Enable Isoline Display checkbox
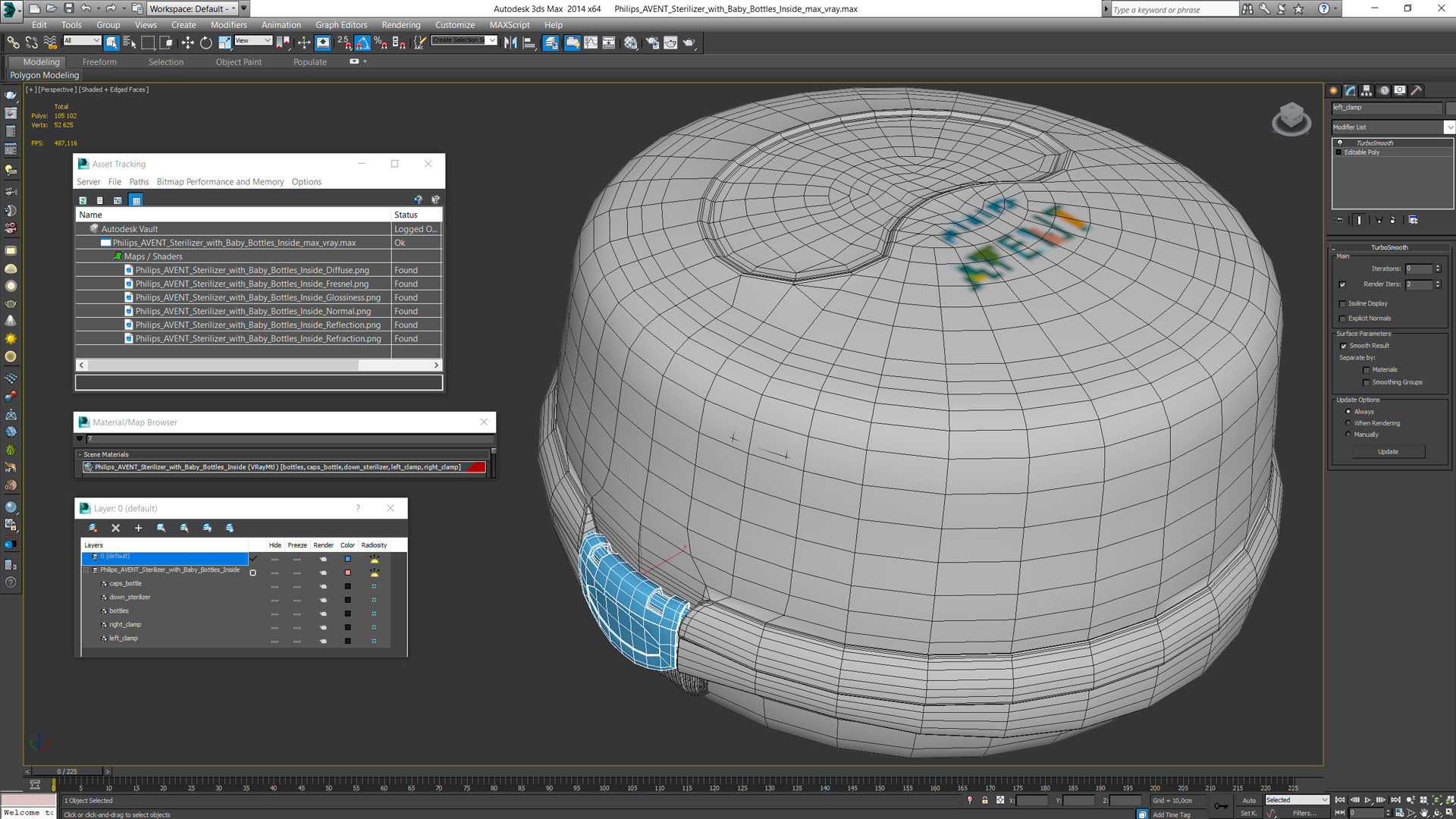The image size is (1456, 819). coord(1342,304)
